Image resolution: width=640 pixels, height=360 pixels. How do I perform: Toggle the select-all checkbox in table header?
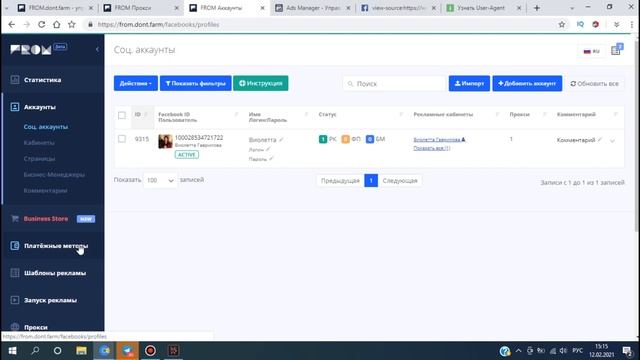[x=122, y=115]
